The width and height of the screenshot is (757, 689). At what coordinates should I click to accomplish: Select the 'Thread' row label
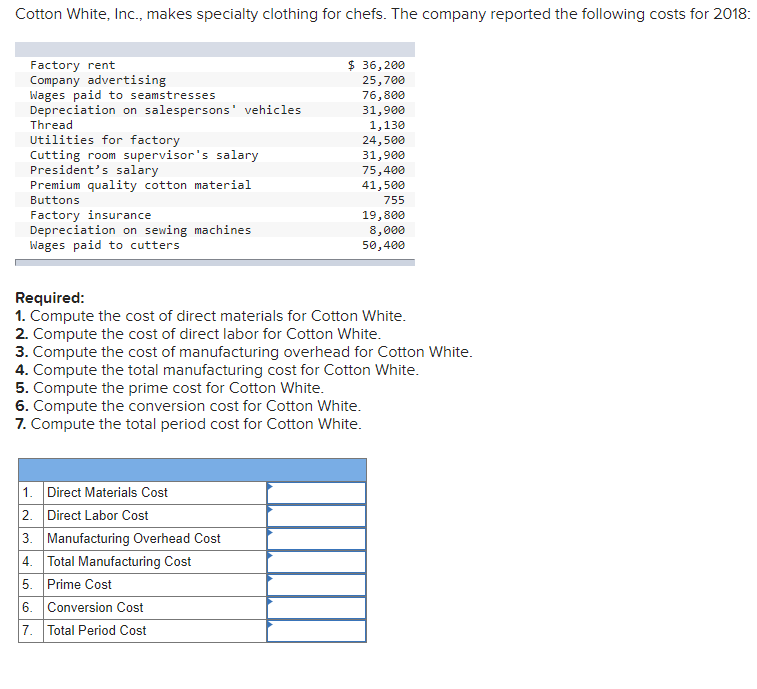coord(51,125)
